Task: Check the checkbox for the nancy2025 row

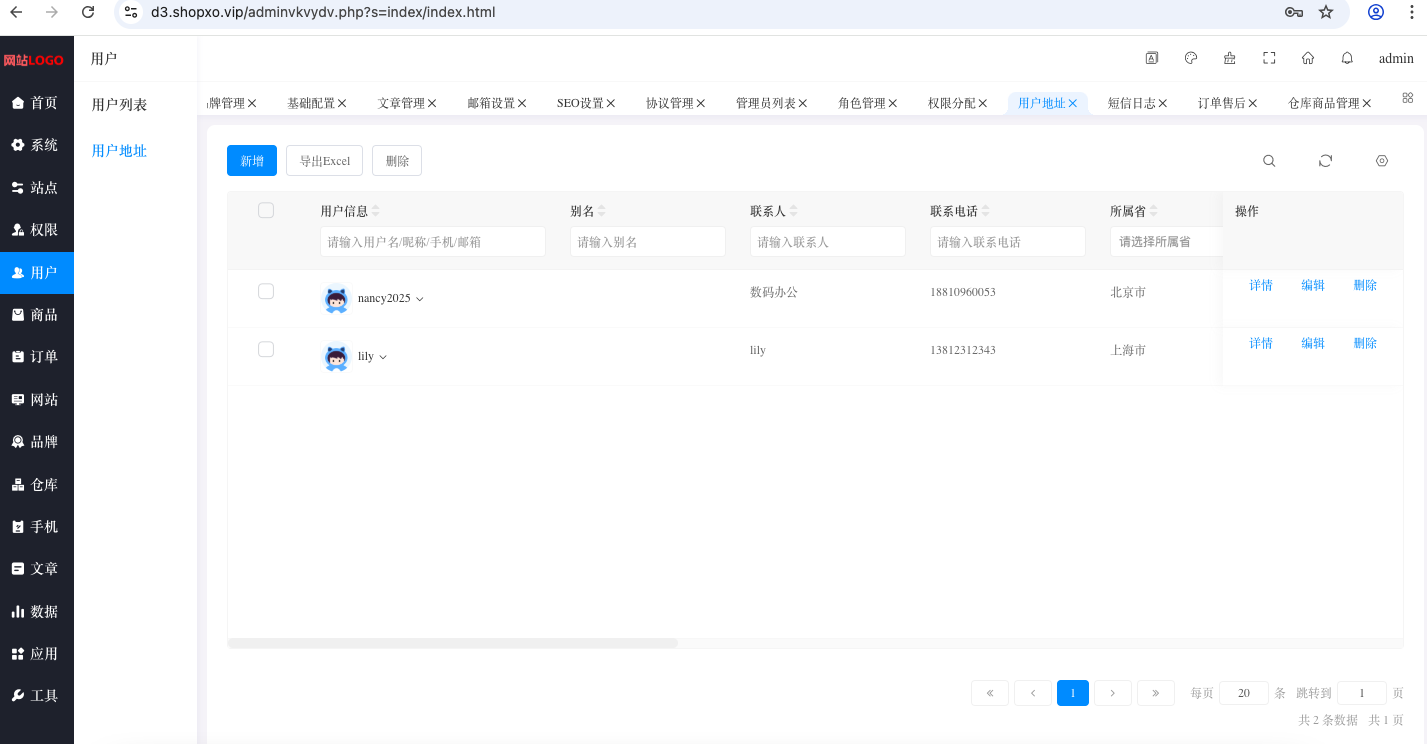Action: (266, 291)
